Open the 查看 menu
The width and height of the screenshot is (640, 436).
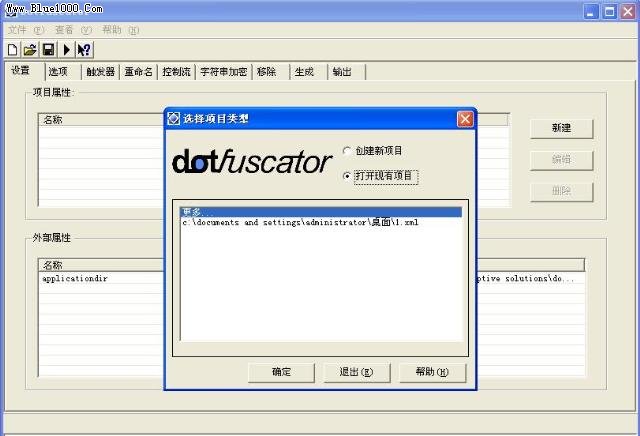click(x=72, y=30)
